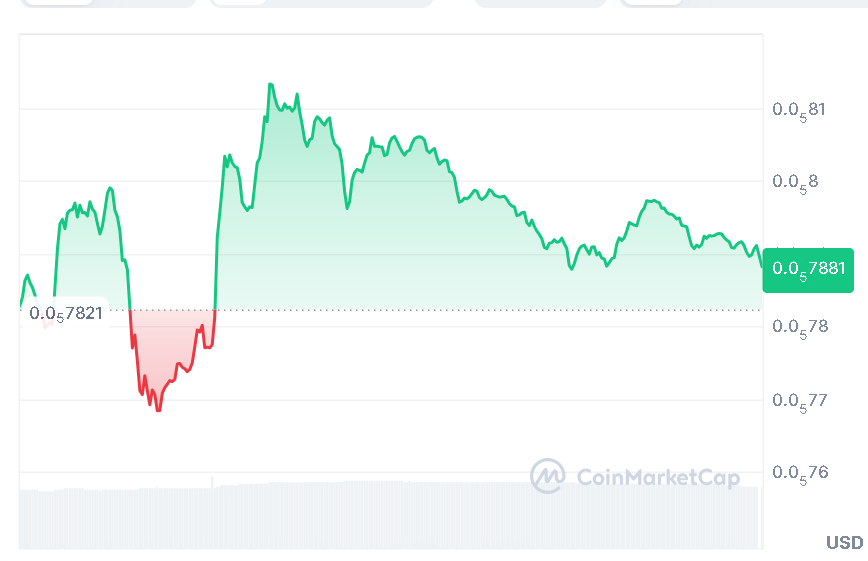
Task: Click the USD currency label
Action: (844, 542)
